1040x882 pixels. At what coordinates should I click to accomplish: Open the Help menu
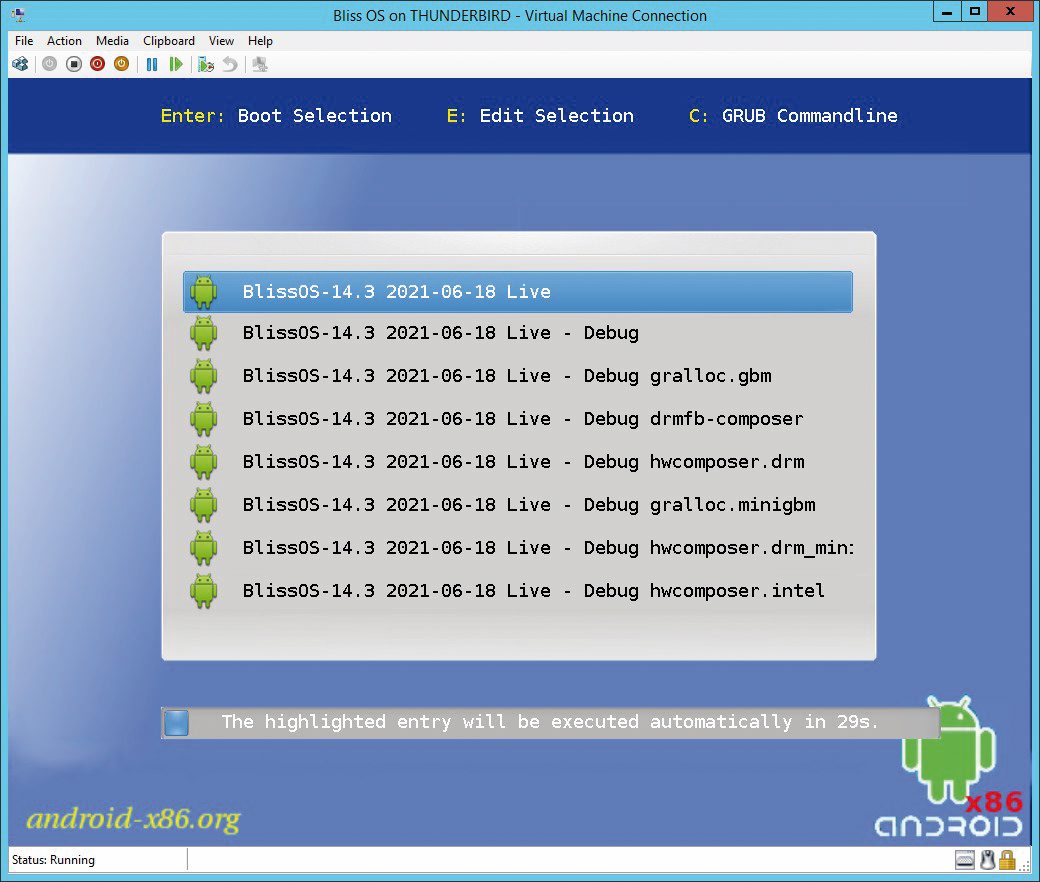click(x=260, y=40)
